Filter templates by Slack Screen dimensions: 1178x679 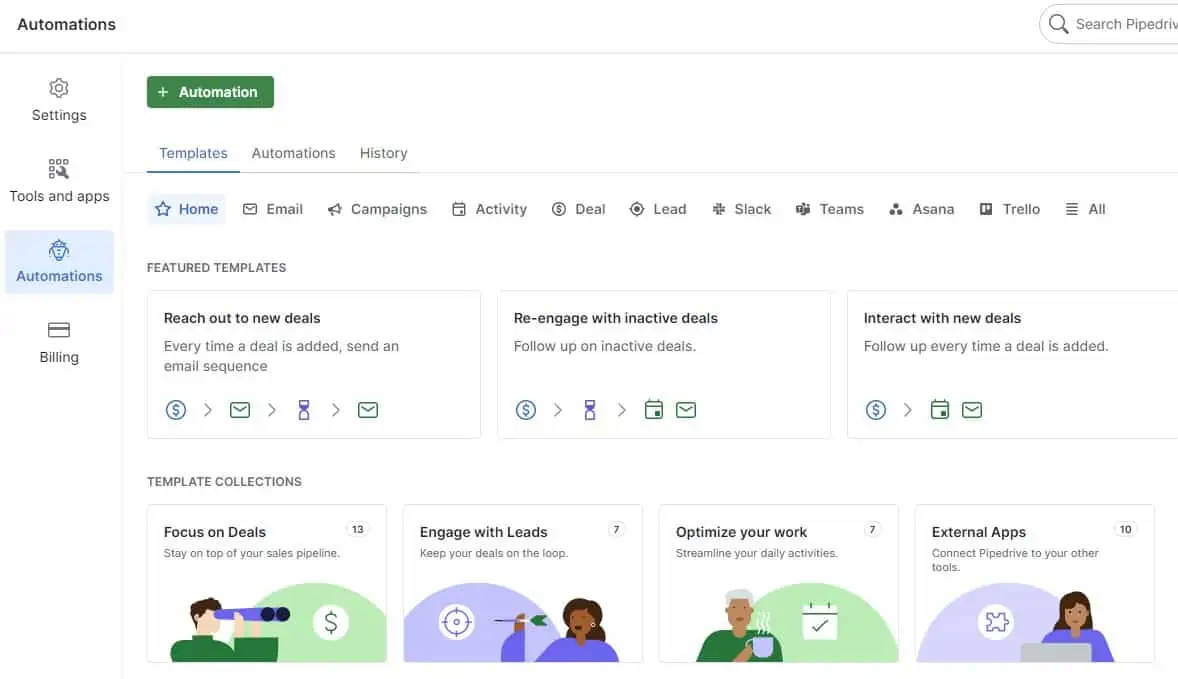click(x=742, y=210)
